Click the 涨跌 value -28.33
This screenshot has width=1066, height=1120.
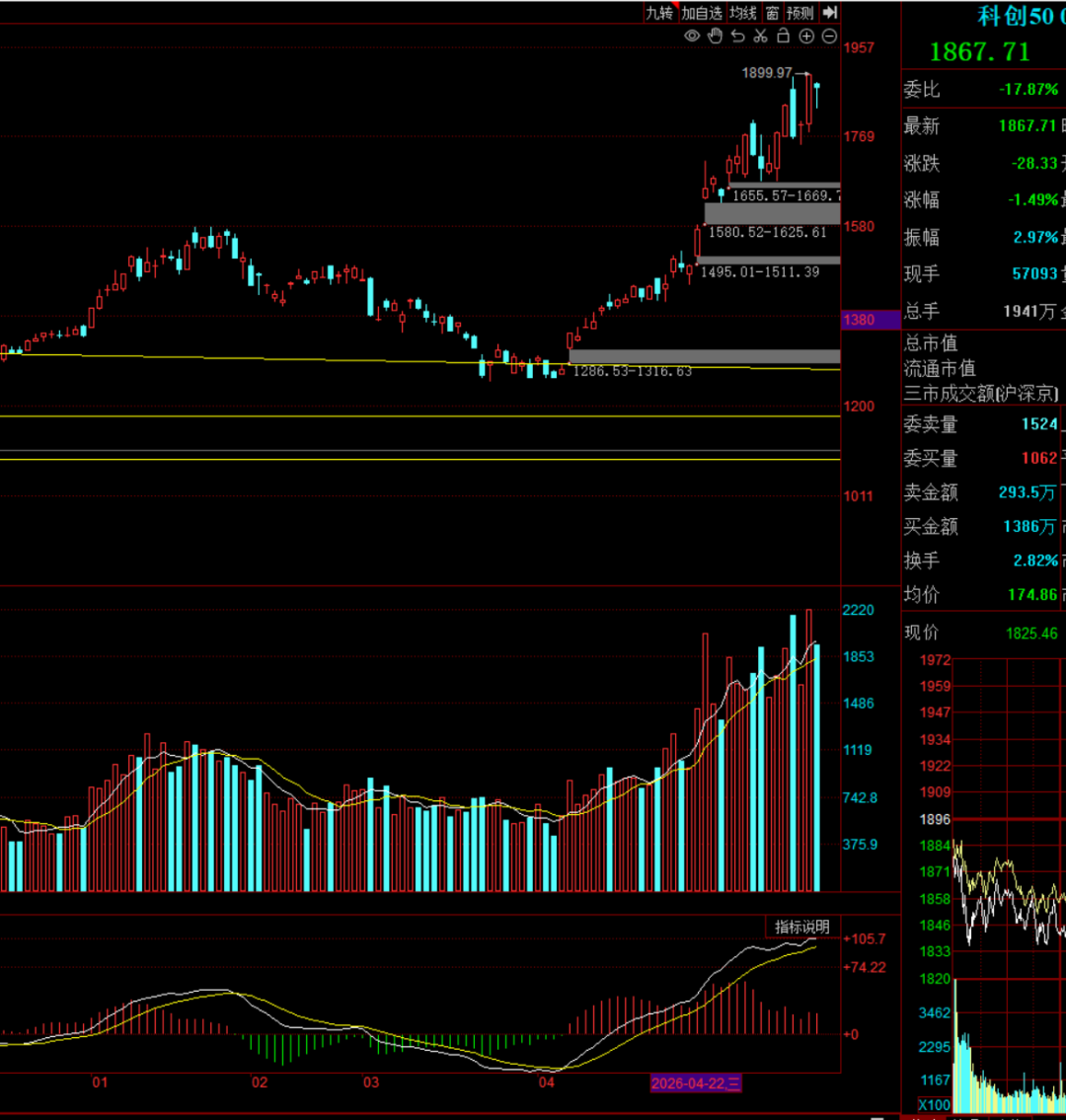pyautogui.click(x=1033, y=164)
